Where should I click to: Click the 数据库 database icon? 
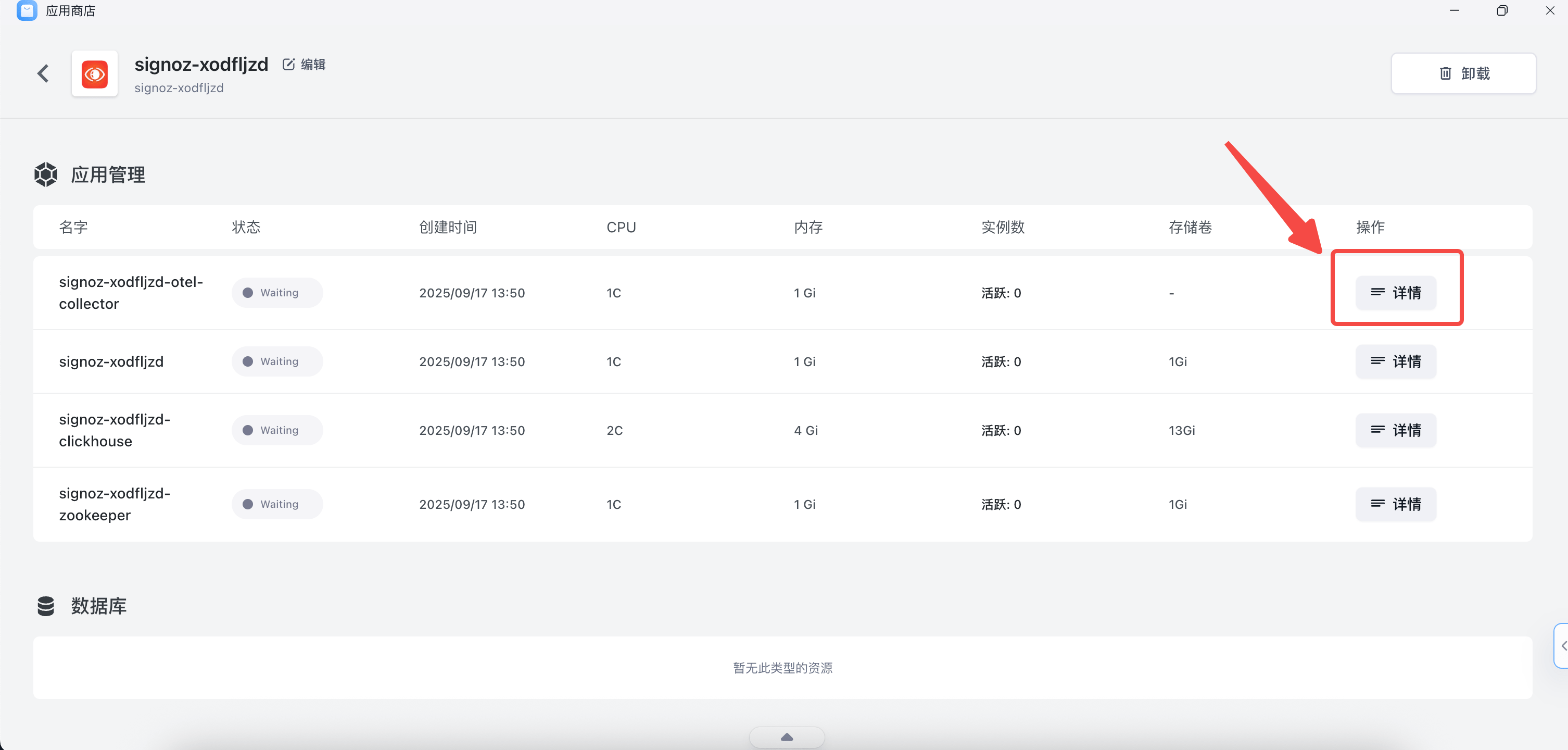[46, 606]
